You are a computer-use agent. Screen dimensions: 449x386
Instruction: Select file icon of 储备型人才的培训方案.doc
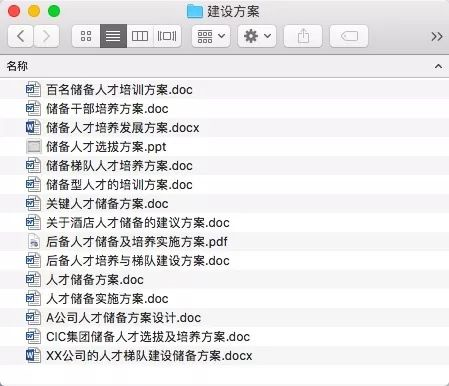pyautogui.click(x=33, y=184)
